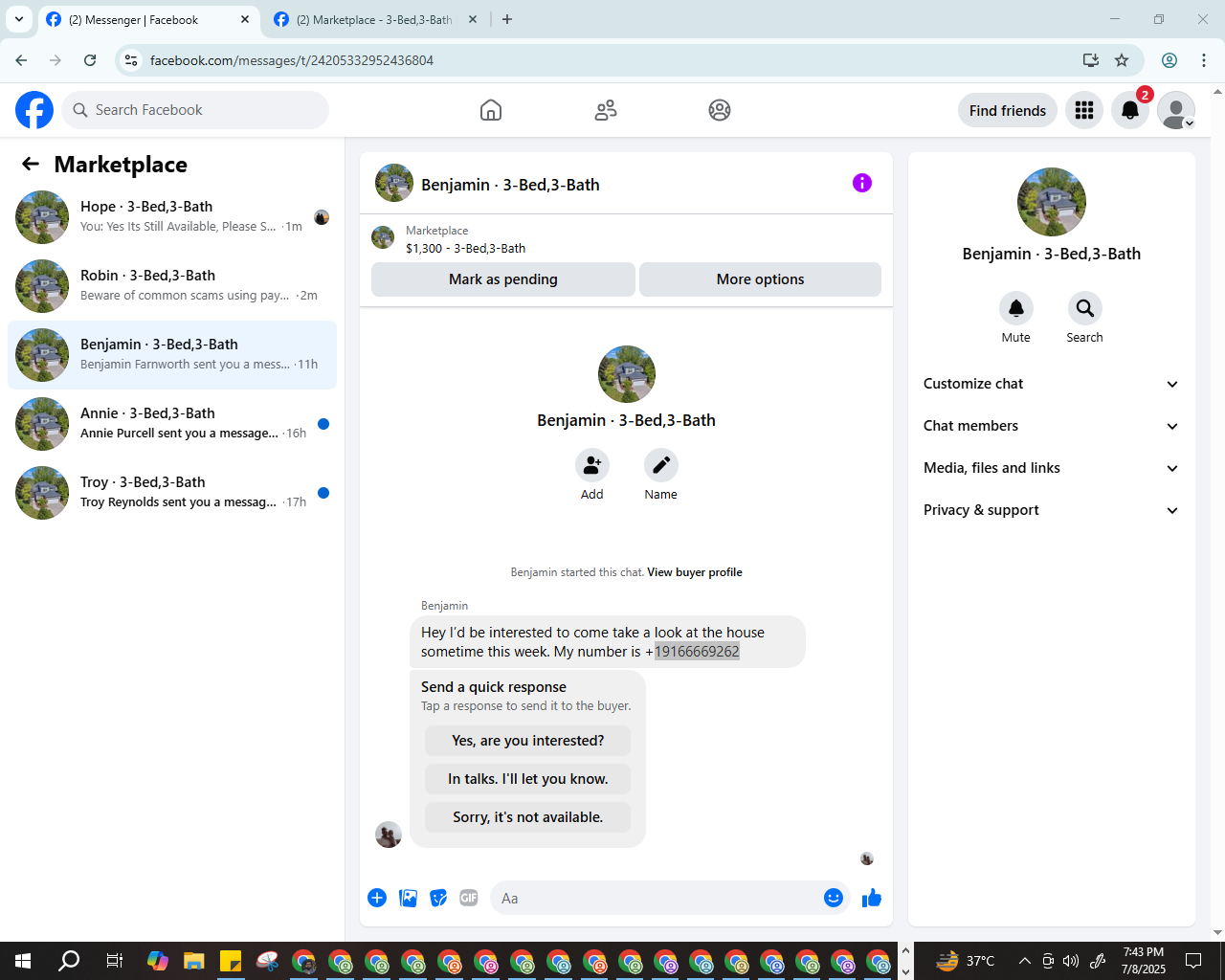Image resolution: width=1225 pixels, height=980 pixels.
Task: Attach a photo using image icon
Action: click(408, 898)
